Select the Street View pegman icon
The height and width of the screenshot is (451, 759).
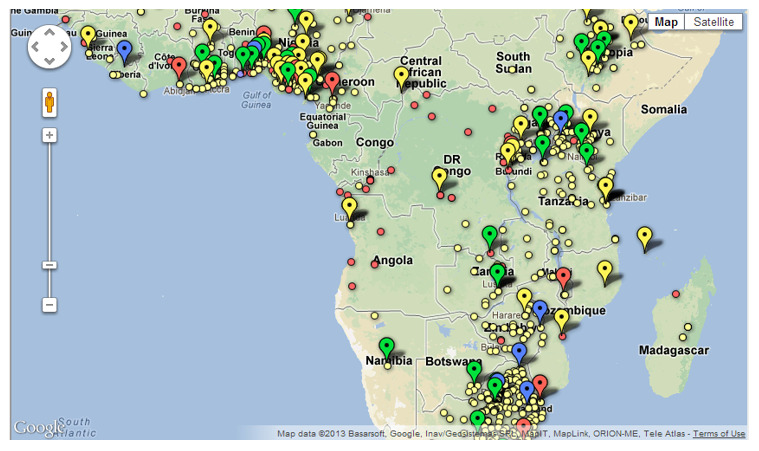tap(49, 101)
